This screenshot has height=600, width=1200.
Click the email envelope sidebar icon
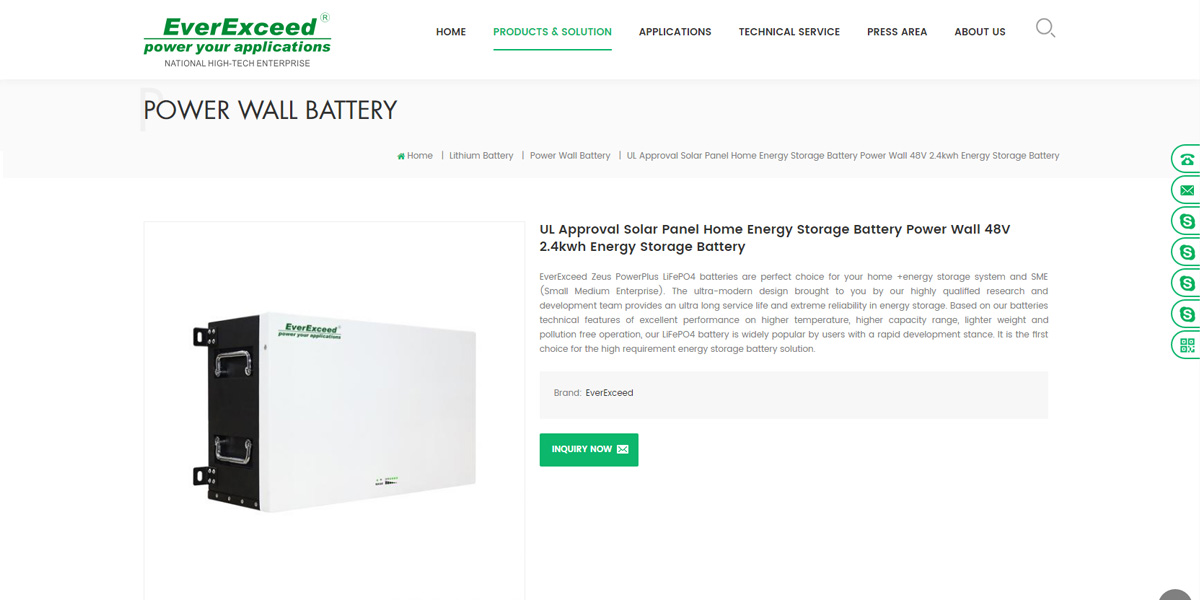pyautogui.click(x=1186, y=190)
